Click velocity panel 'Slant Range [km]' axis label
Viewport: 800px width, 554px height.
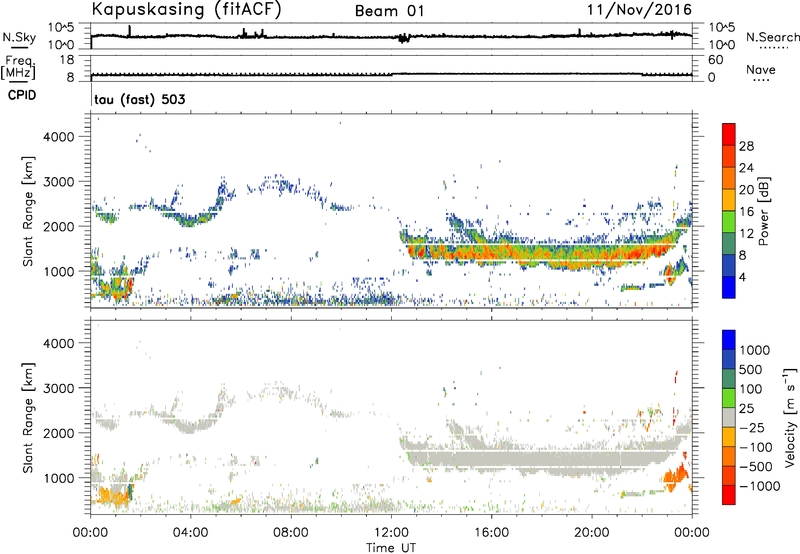[x=28, y=418]
